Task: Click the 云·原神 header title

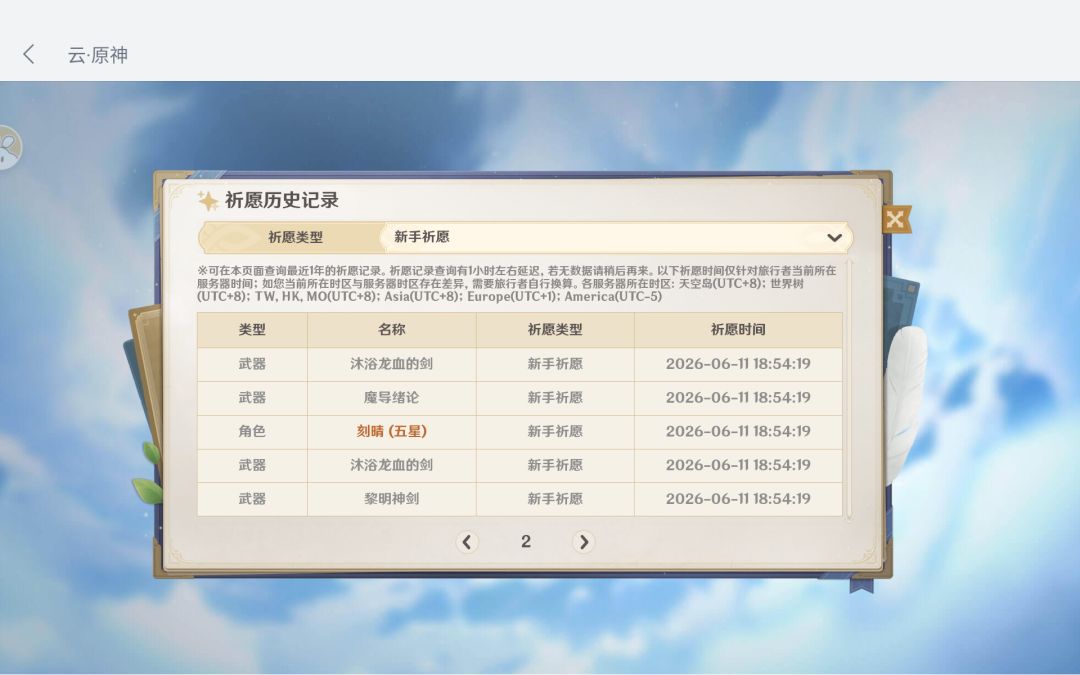Action: pos(98,55)
